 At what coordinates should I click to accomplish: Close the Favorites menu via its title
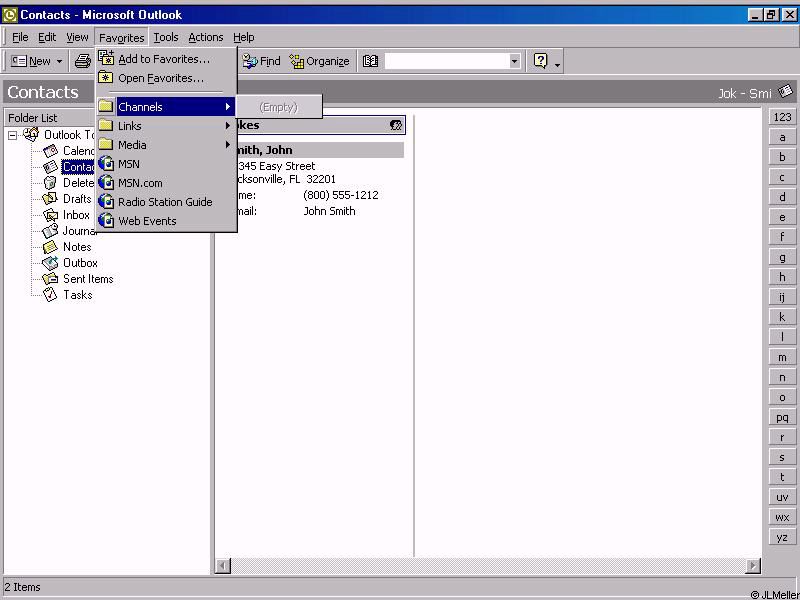coord(121,37)
